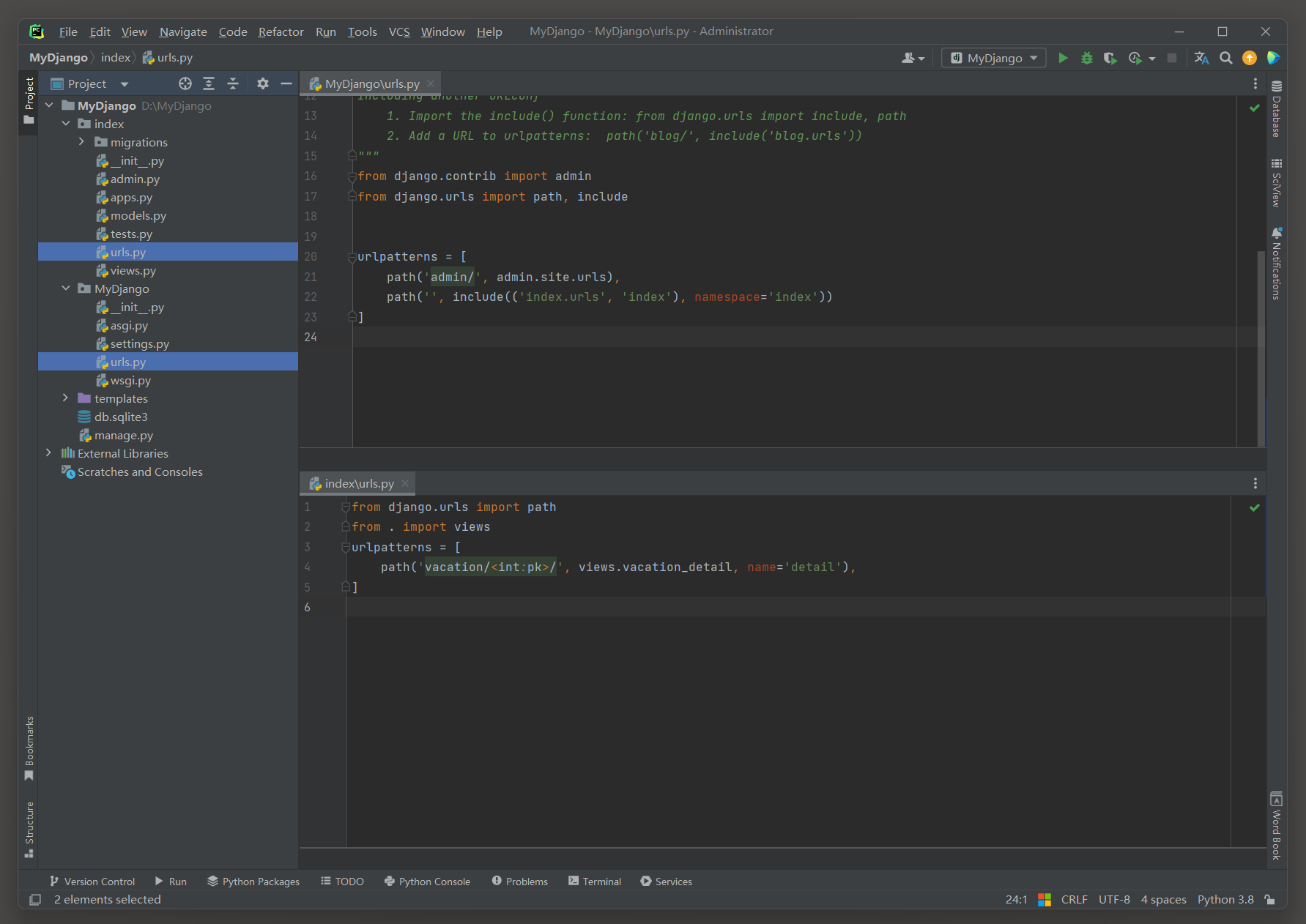Open the bottom editor's tab options menu
This screenshot has width=1306, height=924.
click(1255, 483)
